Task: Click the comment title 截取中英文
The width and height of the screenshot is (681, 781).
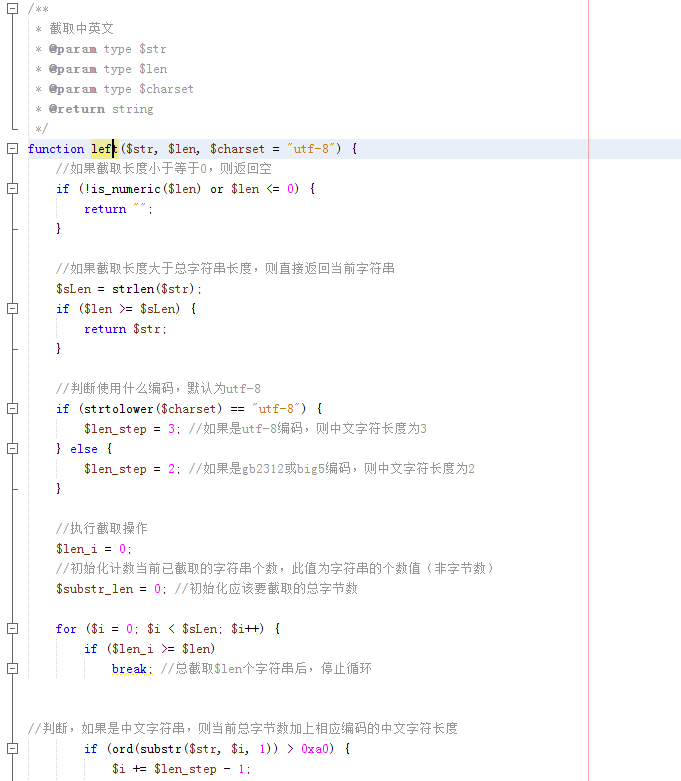Action: tap(82, 28)
